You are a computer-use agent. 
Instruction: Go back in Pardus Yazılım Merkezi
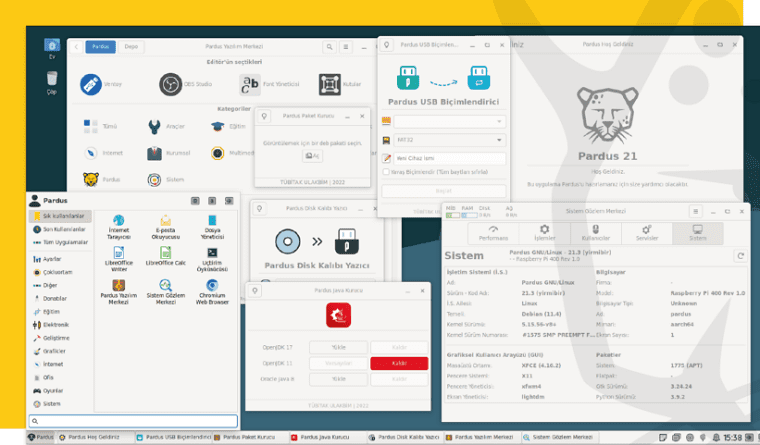tap(76, 47)
